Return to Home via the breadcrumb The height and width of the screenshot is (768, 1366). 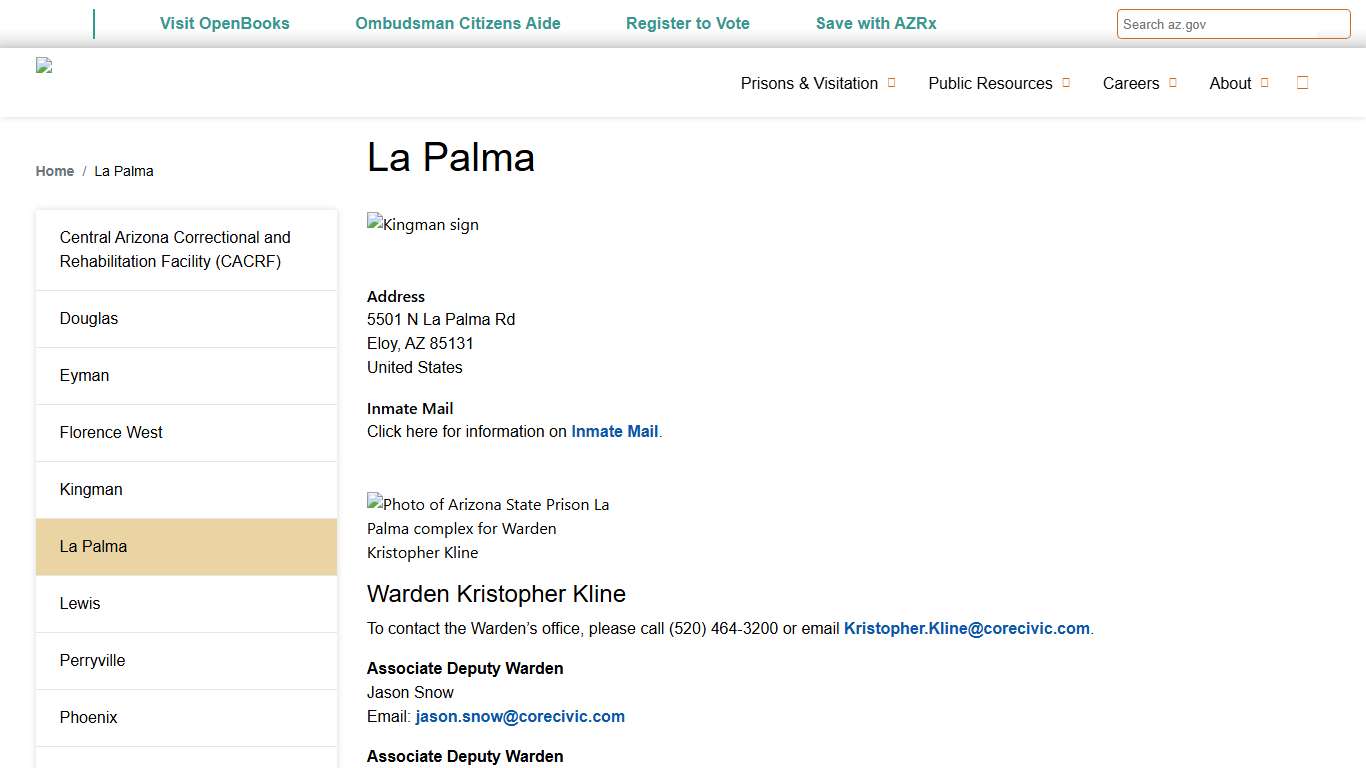click(x=55, y=171)
